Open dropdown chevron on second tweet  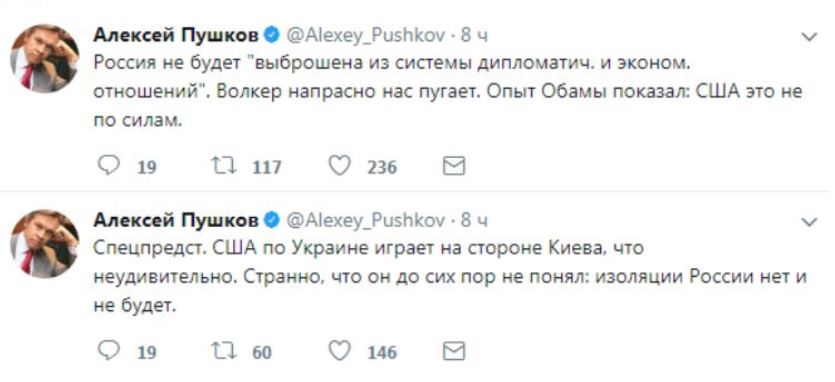[809, 222]
